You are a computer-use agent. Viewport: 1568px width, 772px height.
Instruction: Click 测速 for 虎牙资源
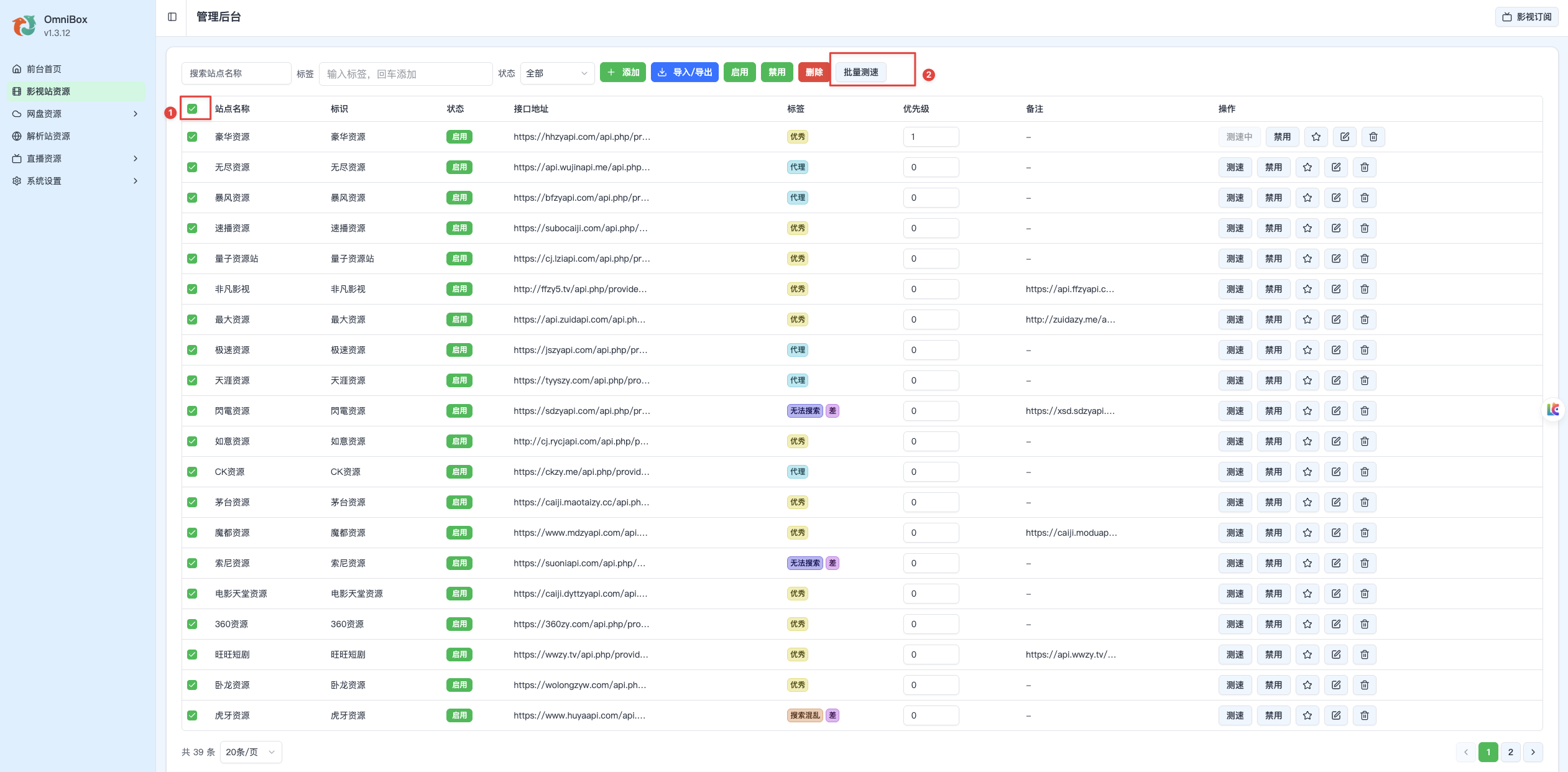point(1235,715)
